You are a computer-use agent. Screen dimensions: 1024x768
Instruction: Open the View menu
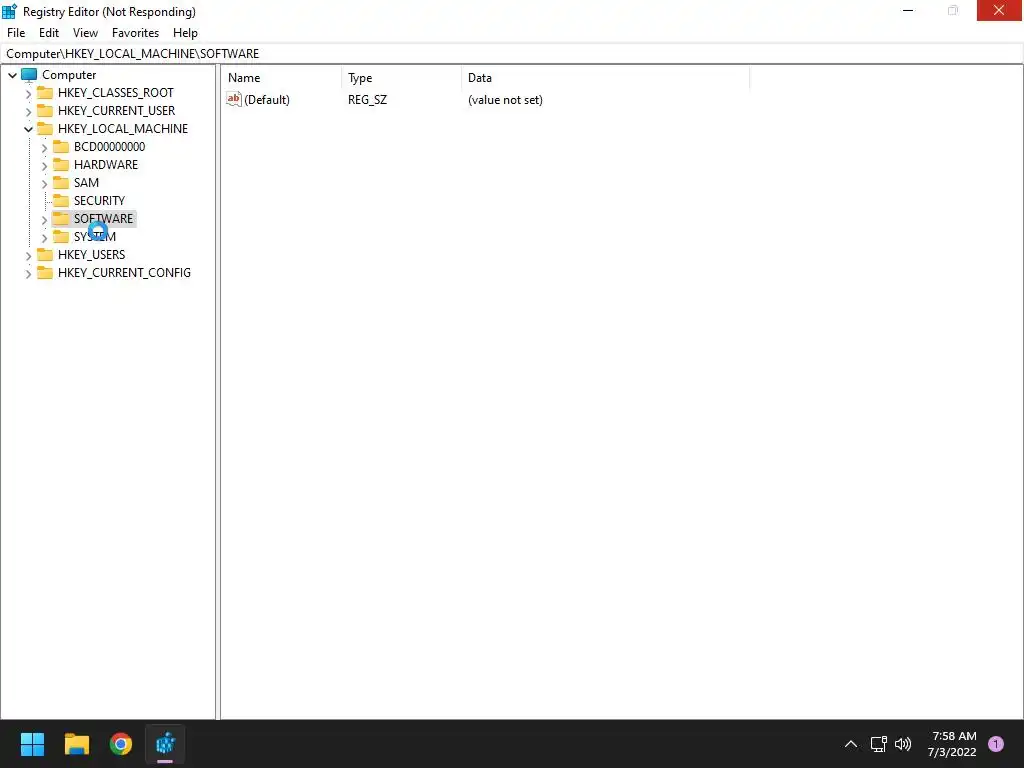tap(85, 33)
